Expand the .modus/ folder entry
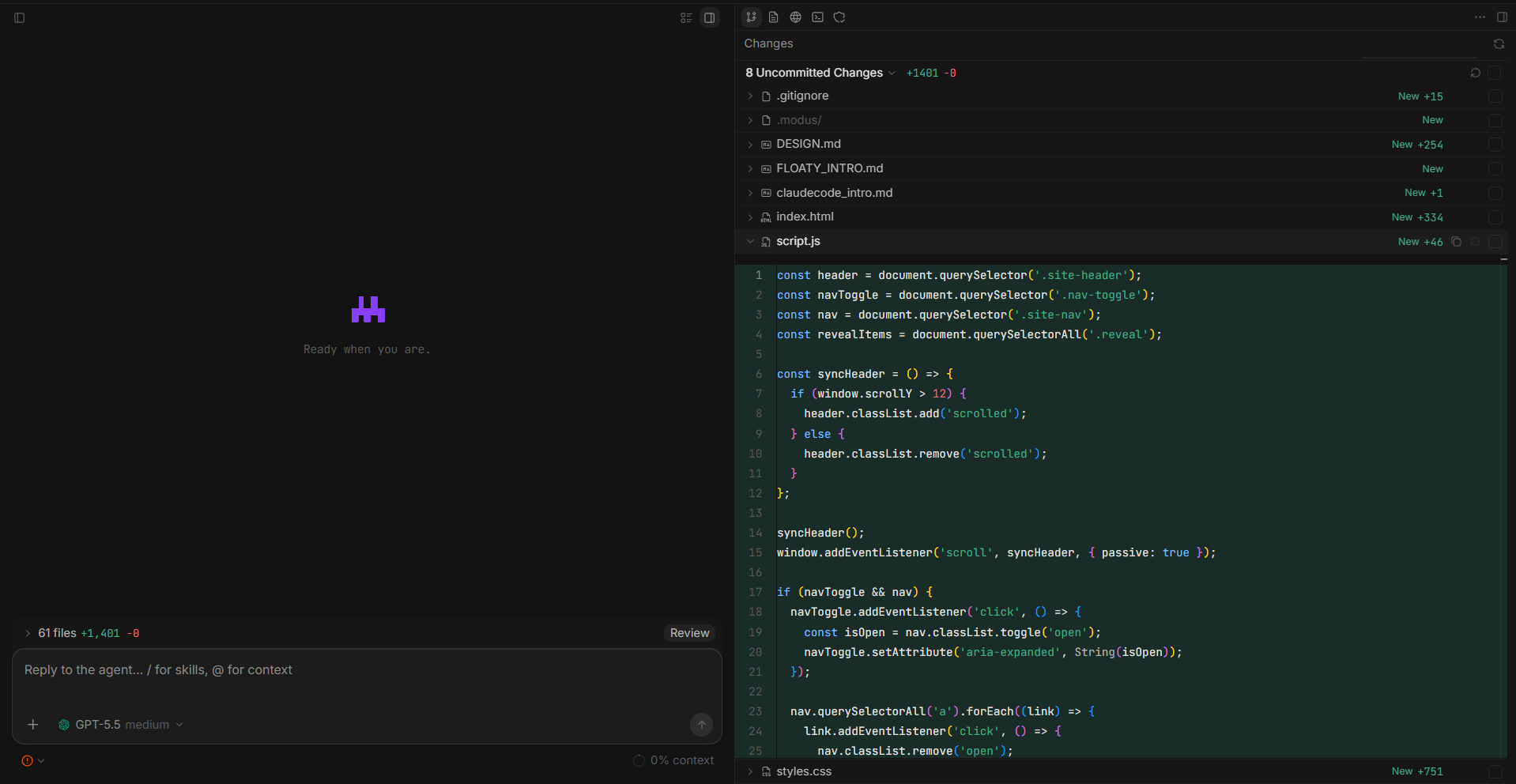The height and width of the screenshot is (784, 1516). tap(750, 120)
